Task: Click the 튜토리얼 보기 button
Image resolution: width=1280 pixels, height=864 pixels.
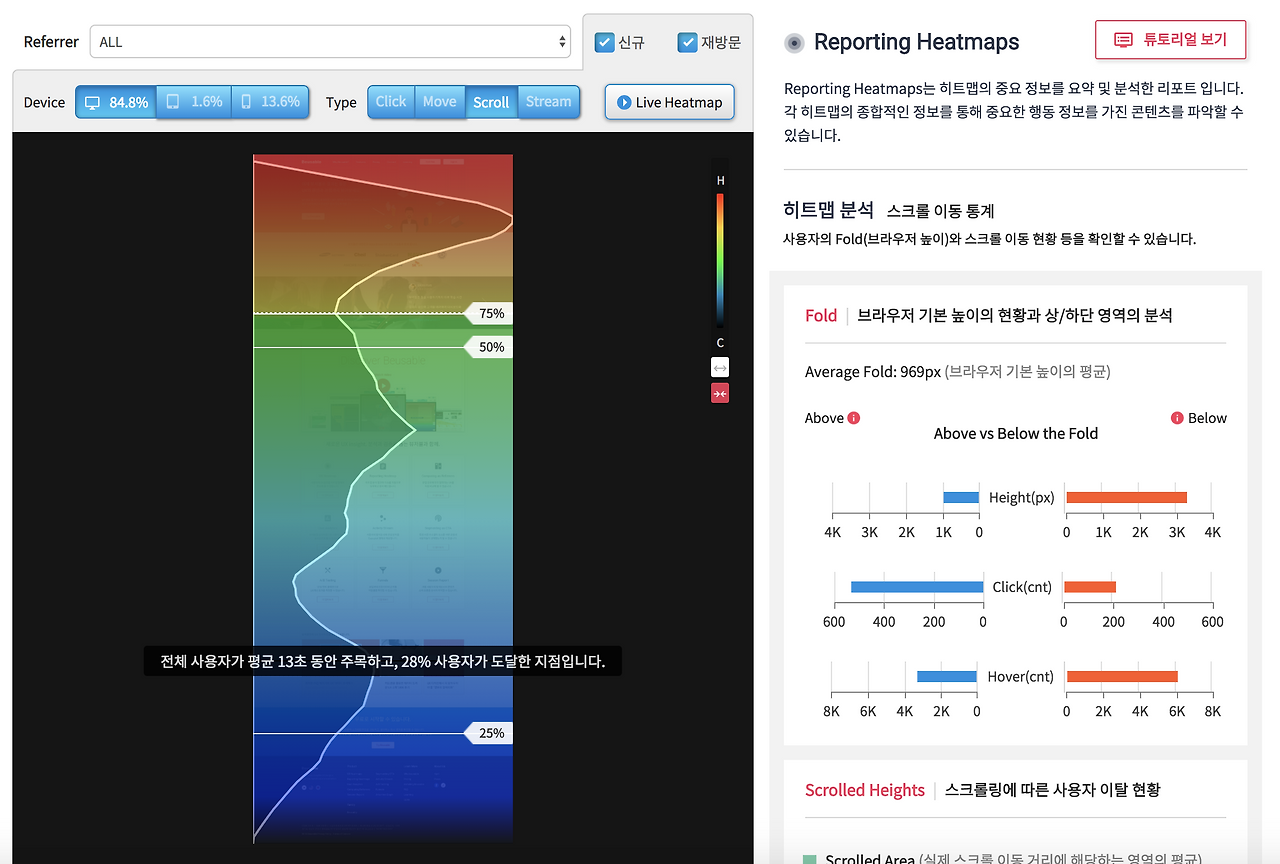Action: coord(1171,39)
